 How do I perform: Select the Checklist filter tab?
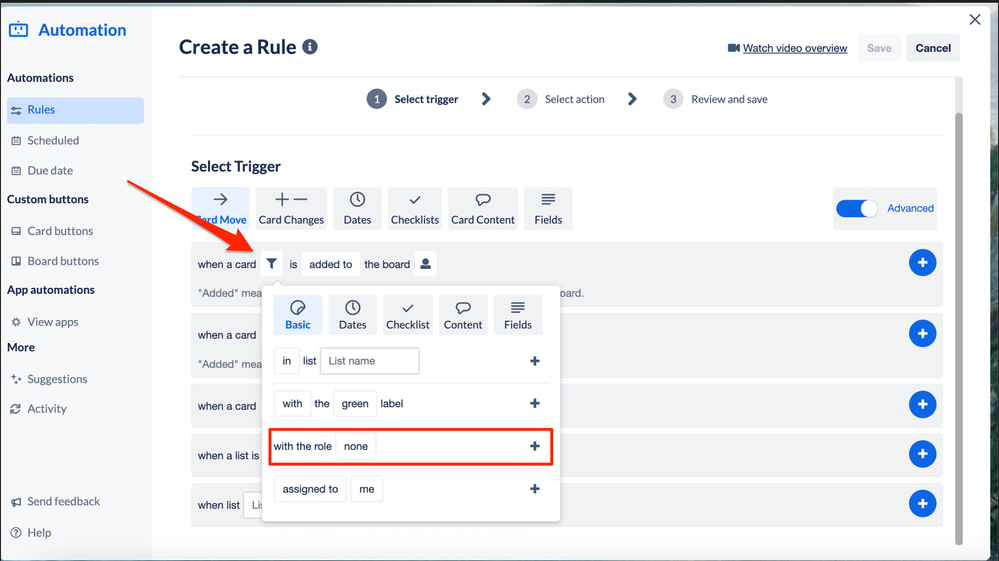coord(408,315)
